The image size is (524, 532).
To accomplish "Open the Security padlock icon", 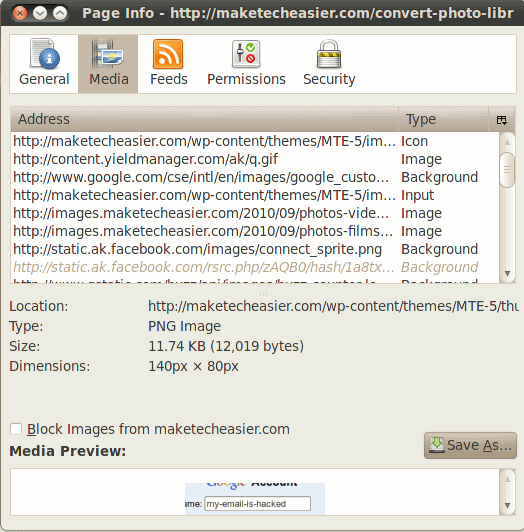I will tap(329, 54).
